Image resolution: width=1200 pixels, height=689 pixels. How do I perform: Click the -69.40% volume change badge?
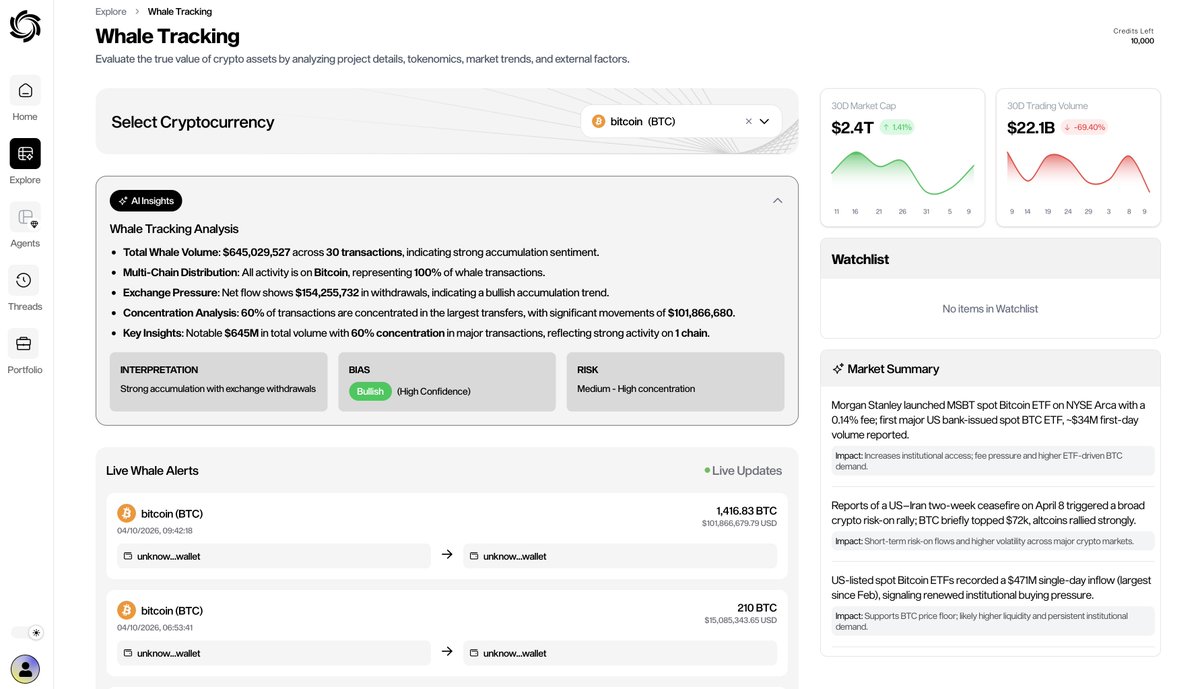pos(1085,127)
